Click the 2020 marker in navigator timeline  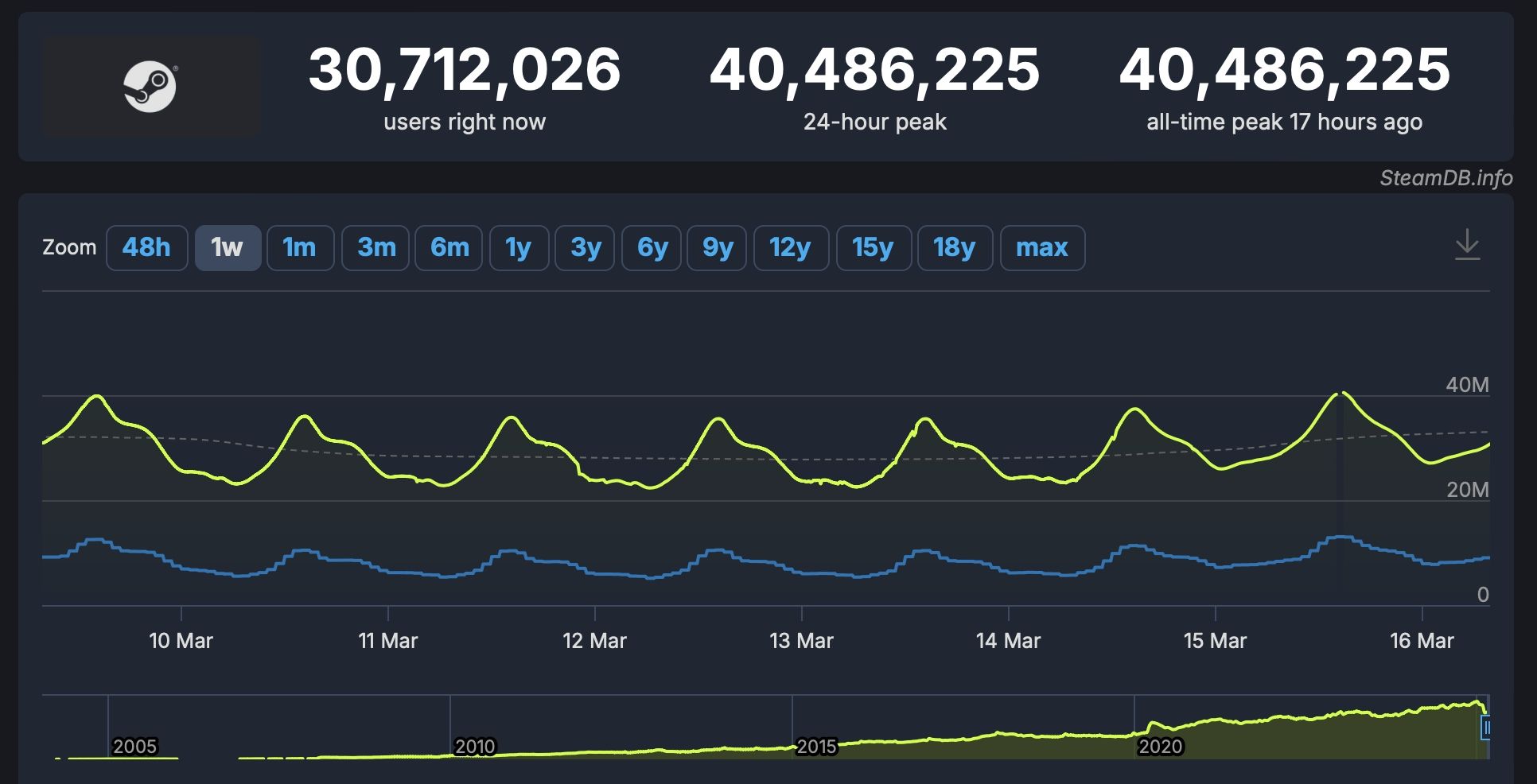(1160, 747)
